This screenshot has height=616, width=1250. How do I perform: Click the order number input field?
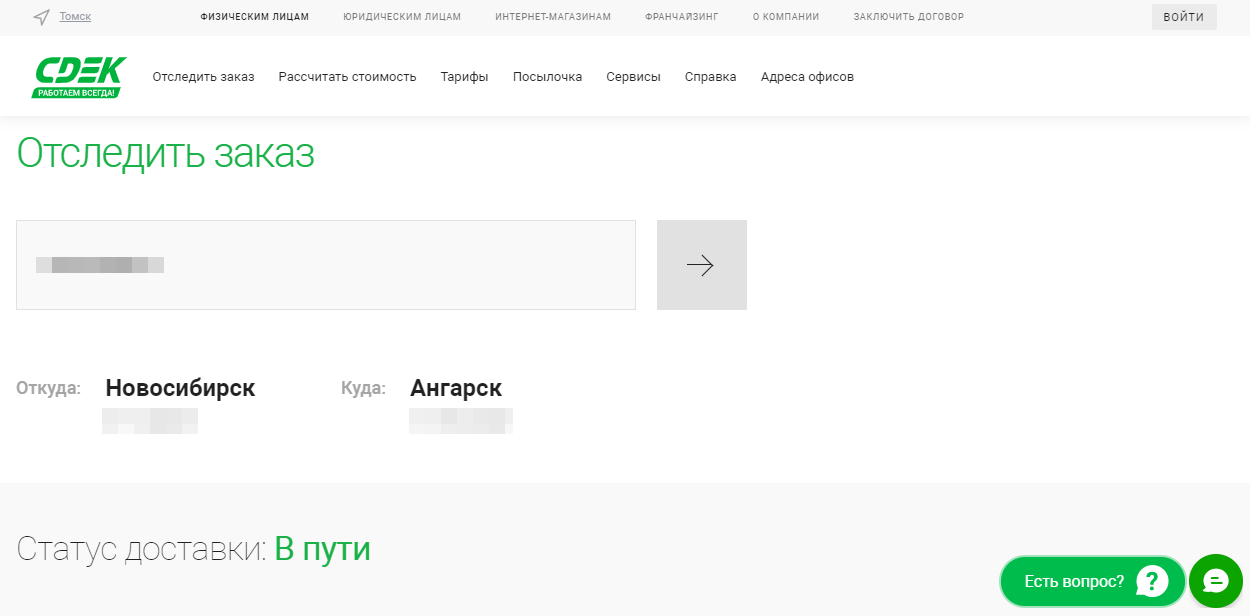click(325, 265)
